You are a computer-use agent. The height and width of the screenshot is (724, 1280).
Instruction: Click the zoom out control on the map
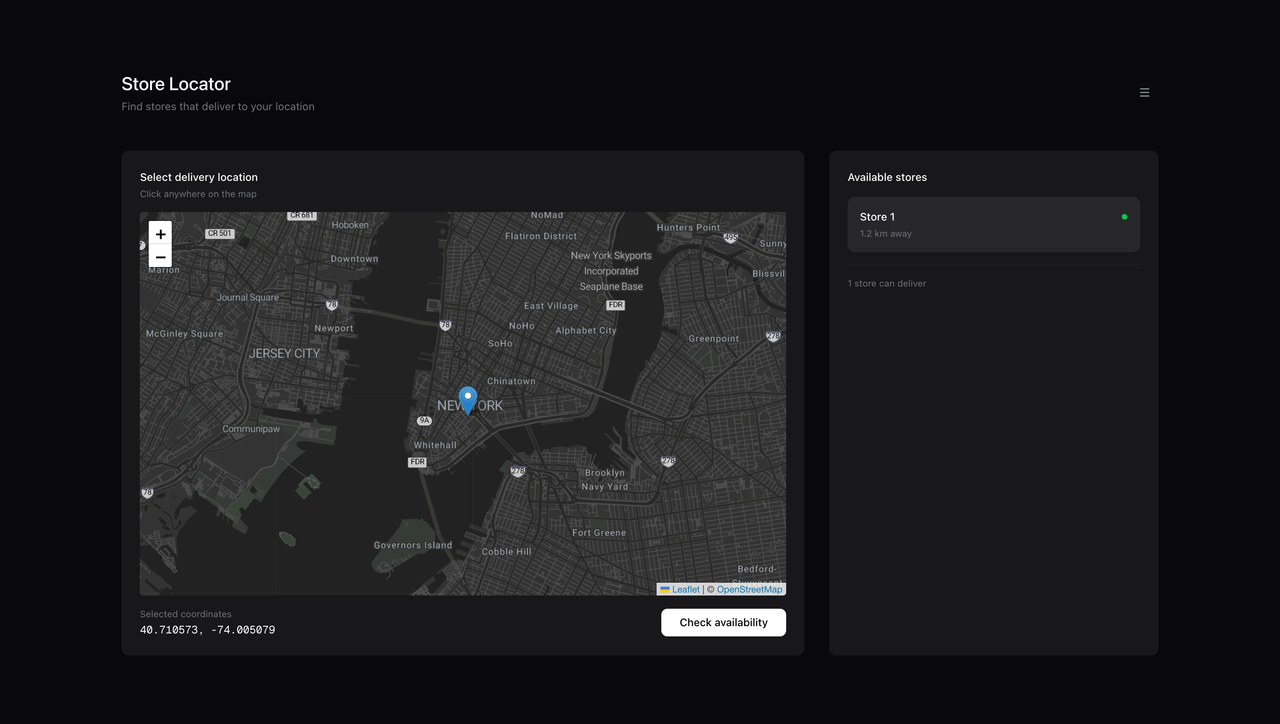[x=160, y=257]
